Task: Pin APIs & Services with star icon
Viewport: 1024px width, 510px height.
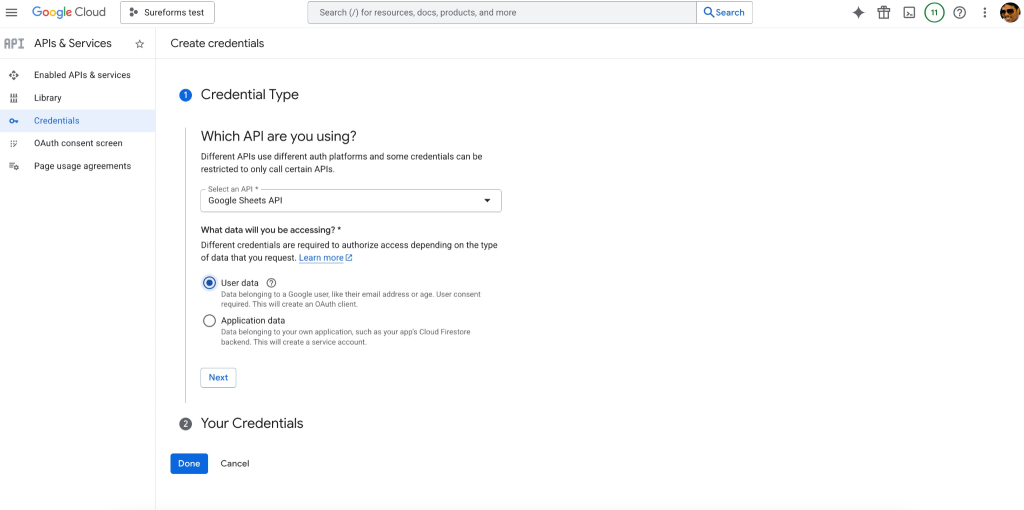Action: [x=139, y=44]
